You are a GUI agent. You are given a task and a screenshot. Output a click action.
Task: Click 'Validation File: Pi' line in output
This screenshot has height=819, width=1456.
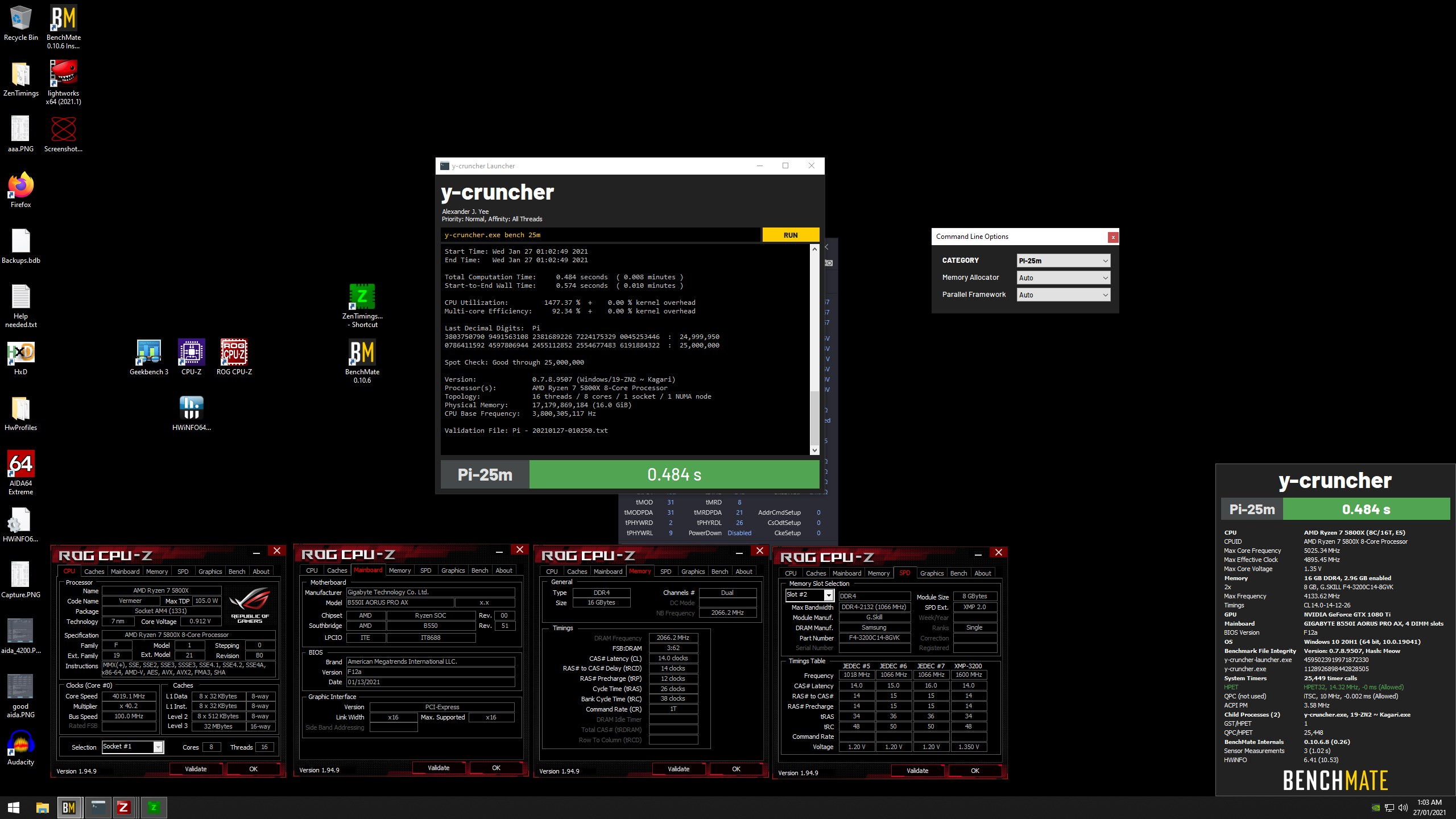pyautogui.click(x=526, y=431)
